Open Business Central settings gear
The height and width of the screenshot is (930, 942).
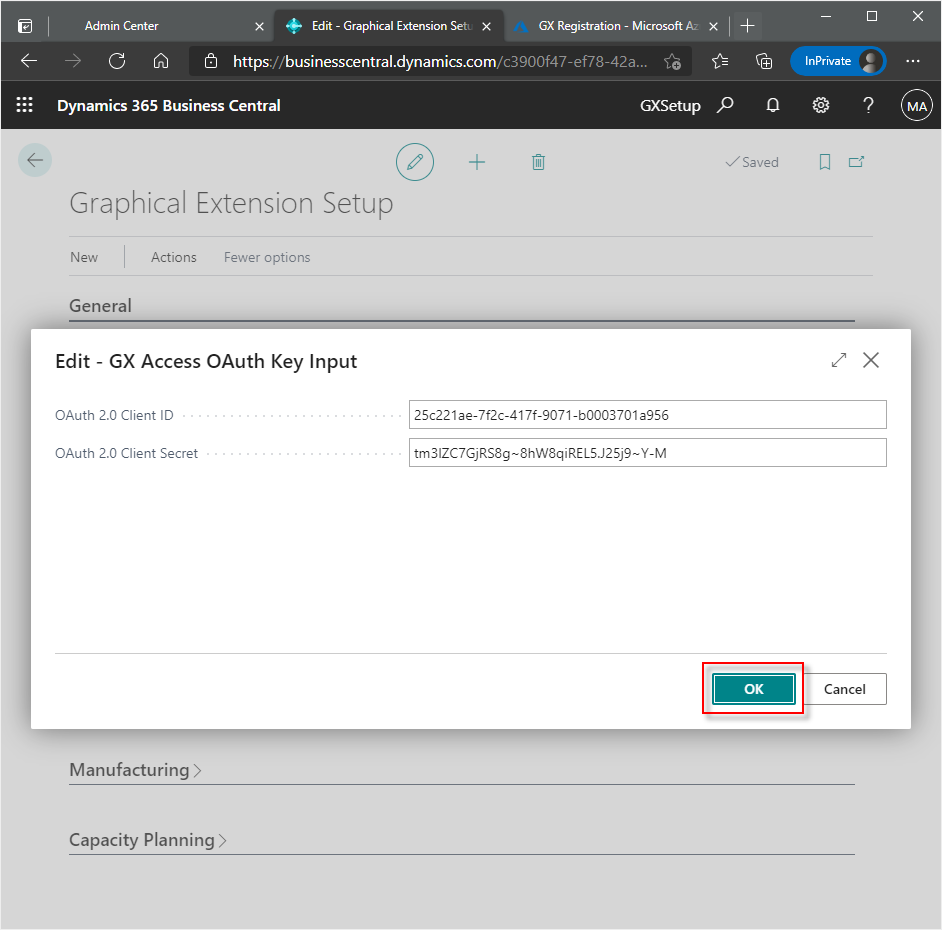pos(820,105)
